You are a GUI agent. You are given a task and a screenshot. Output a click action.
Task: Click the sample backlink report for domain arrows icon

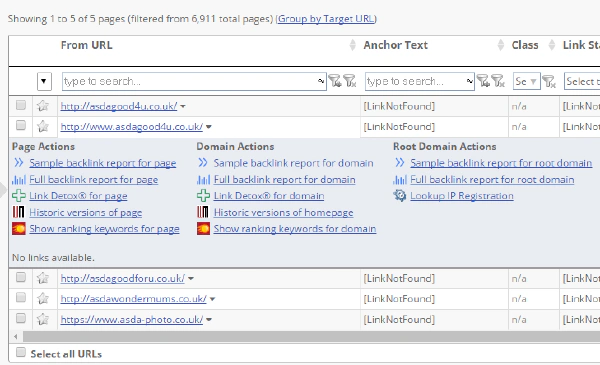point(203,163)
